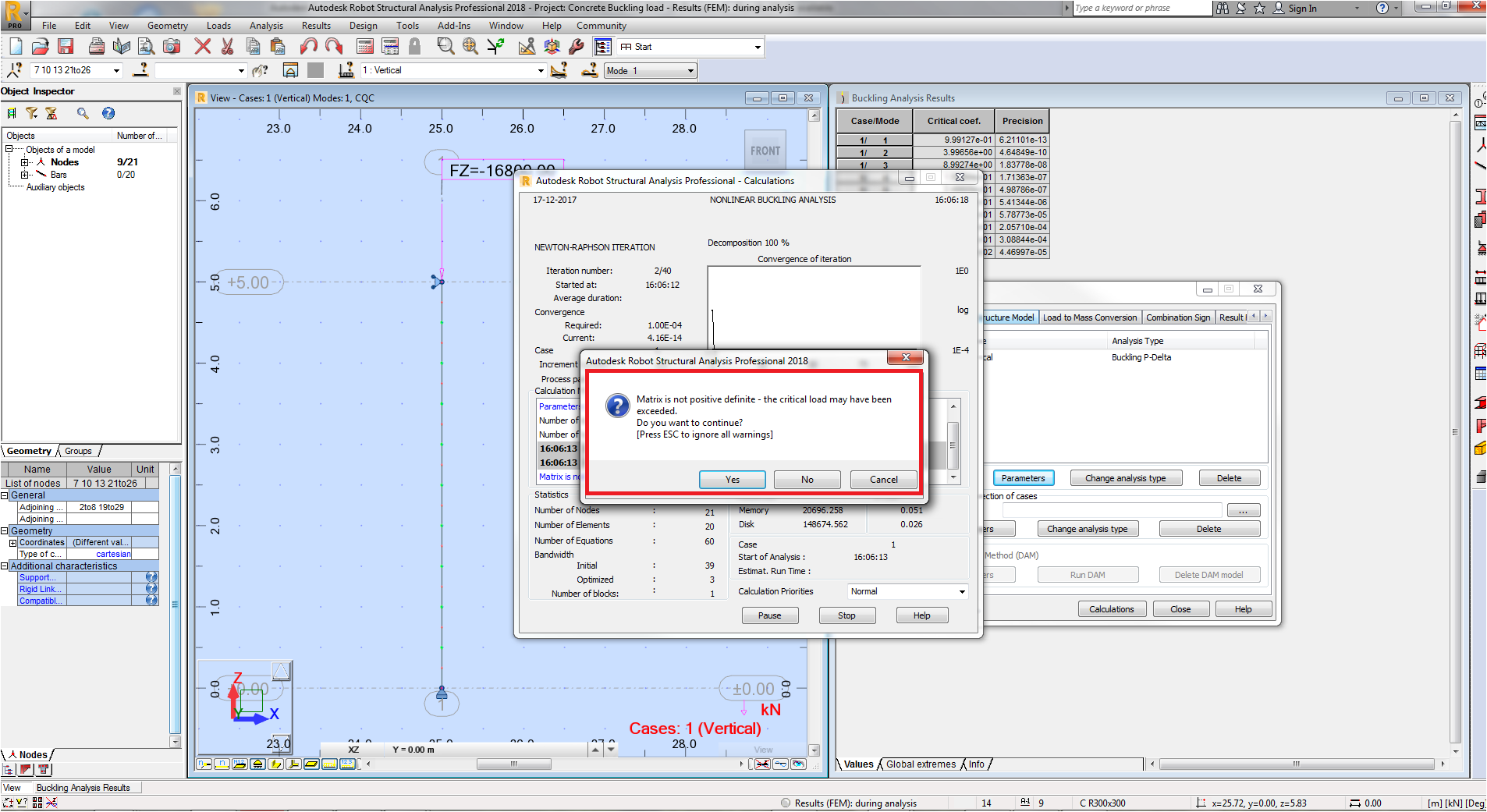Click the Printer icon to print
This screenshot has width=1487, height=812.
pos(96,47)
